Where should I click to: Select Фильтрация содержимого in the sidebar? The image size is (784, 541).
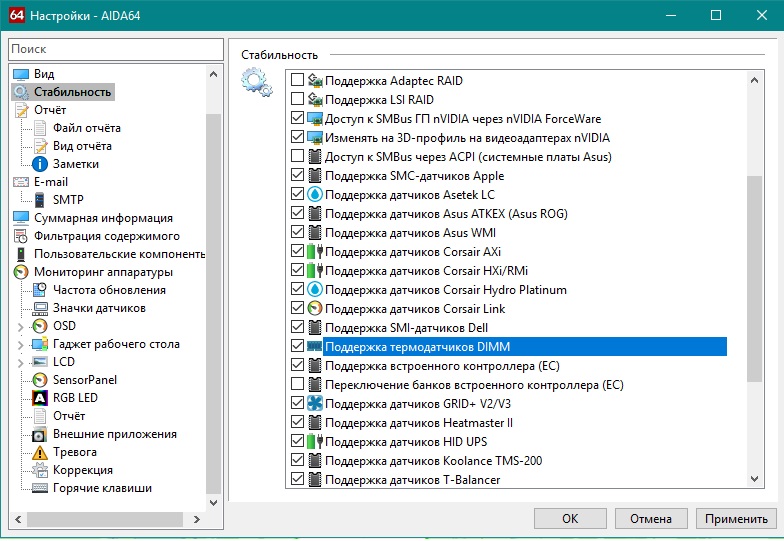click(x=106, y=236)
